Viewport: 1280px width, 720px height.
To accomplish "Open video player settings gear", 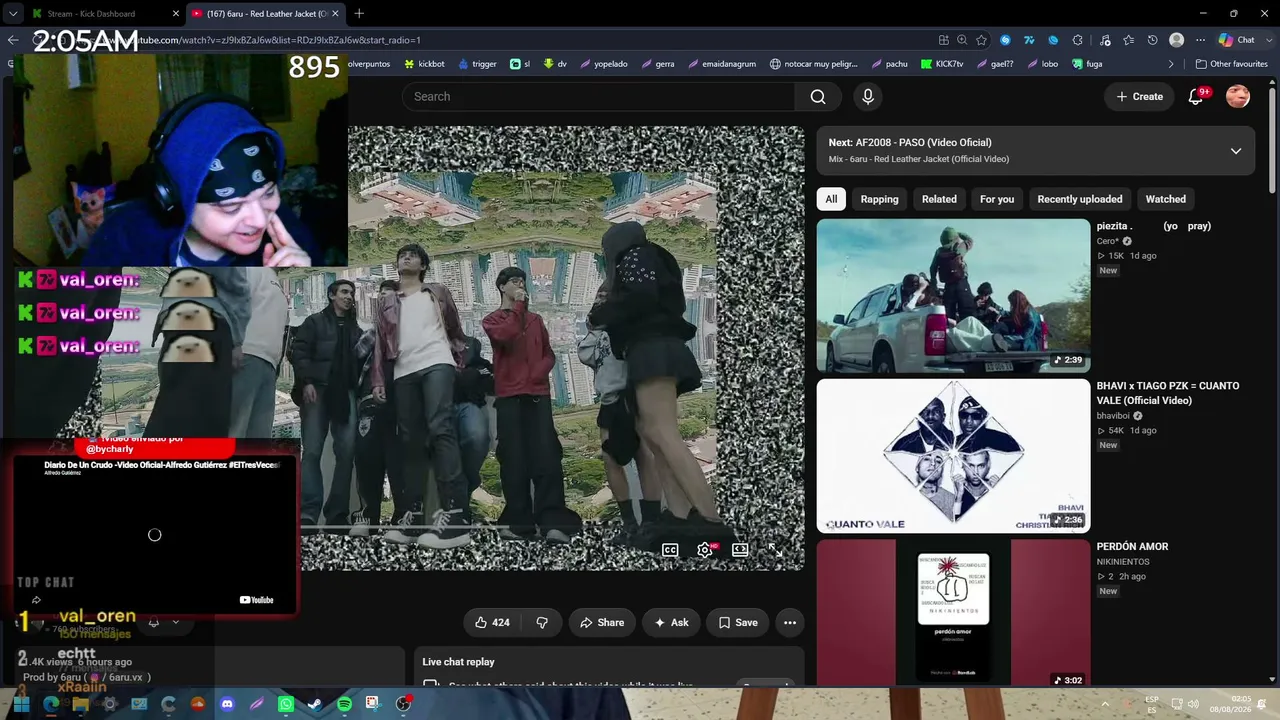I will tap(705, 550).
